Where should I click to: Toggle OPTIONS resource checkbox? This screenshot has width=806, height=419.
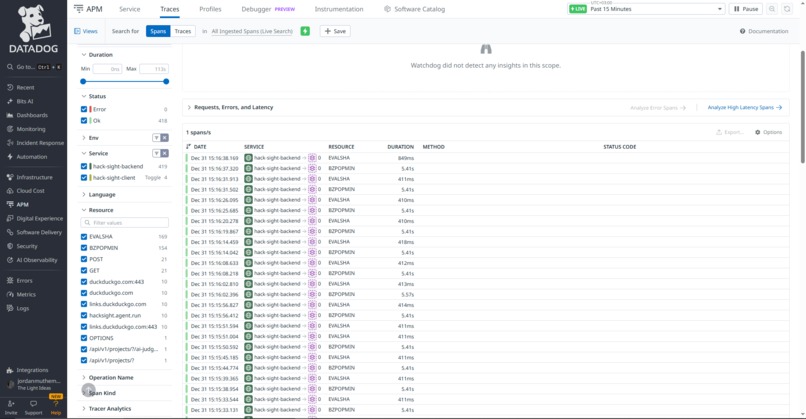tap(84, 338)
